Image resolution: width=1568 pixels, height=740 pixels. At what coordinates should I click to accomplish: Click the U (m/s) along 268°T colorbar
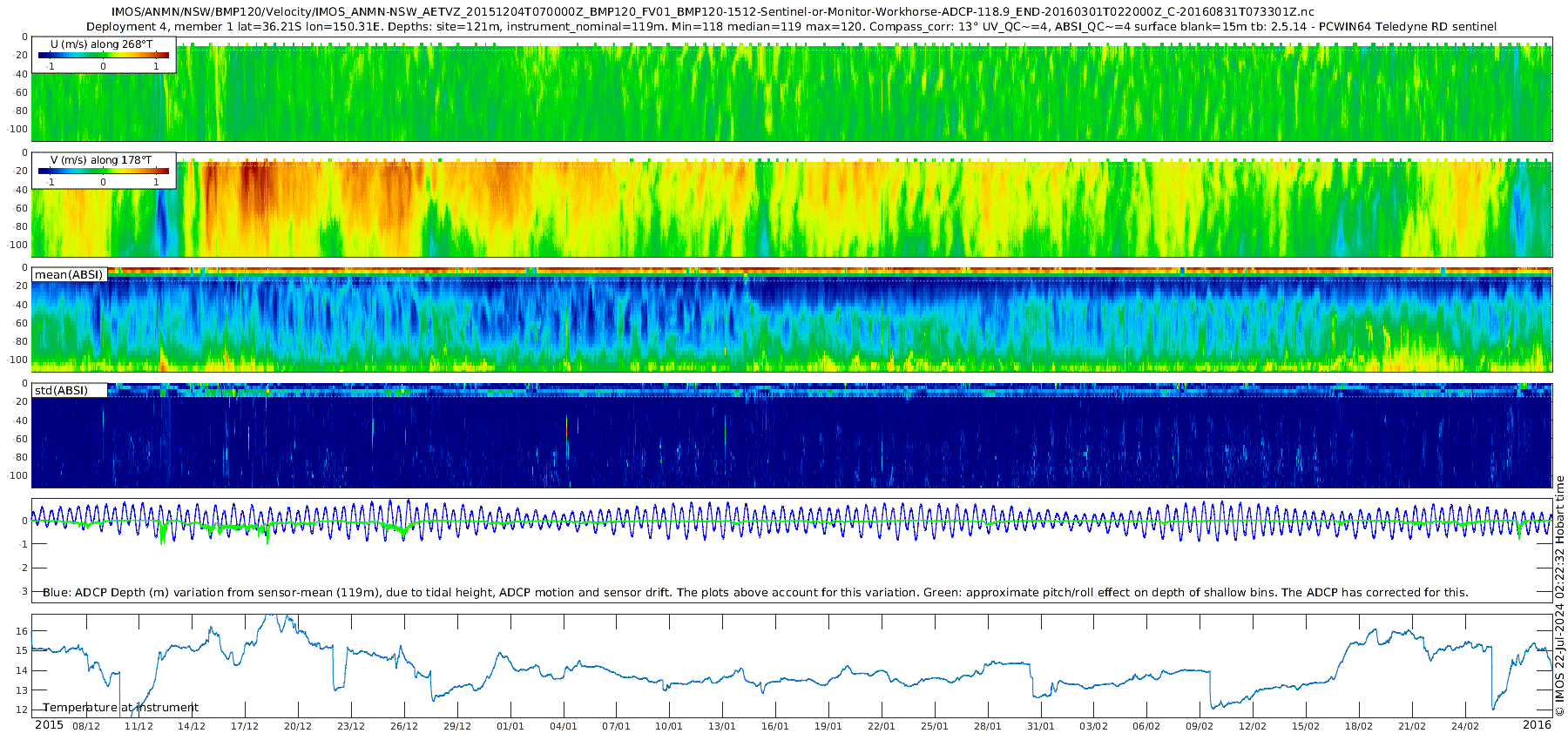click(103, 55)
